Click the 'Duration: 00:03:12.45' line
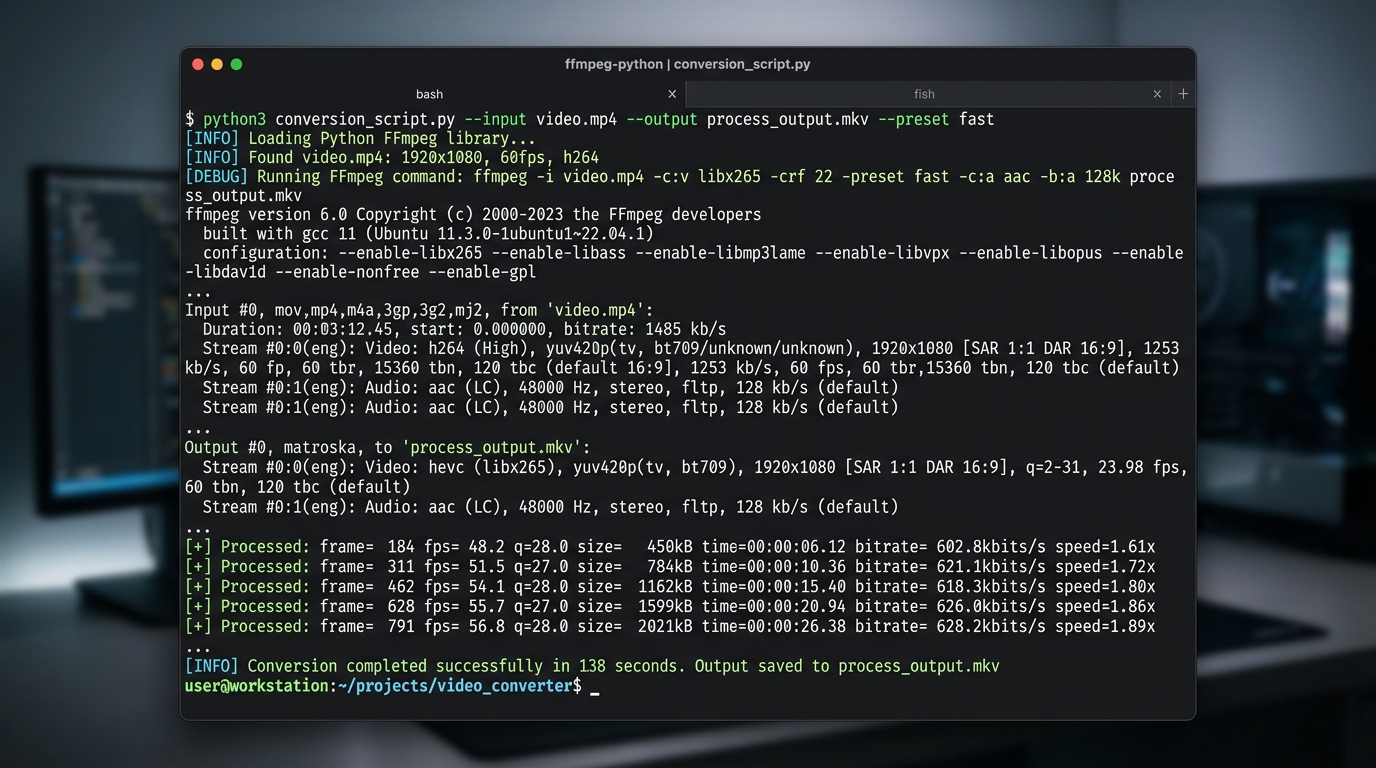This screenshot has width=1376, height=768. point(464,329)
